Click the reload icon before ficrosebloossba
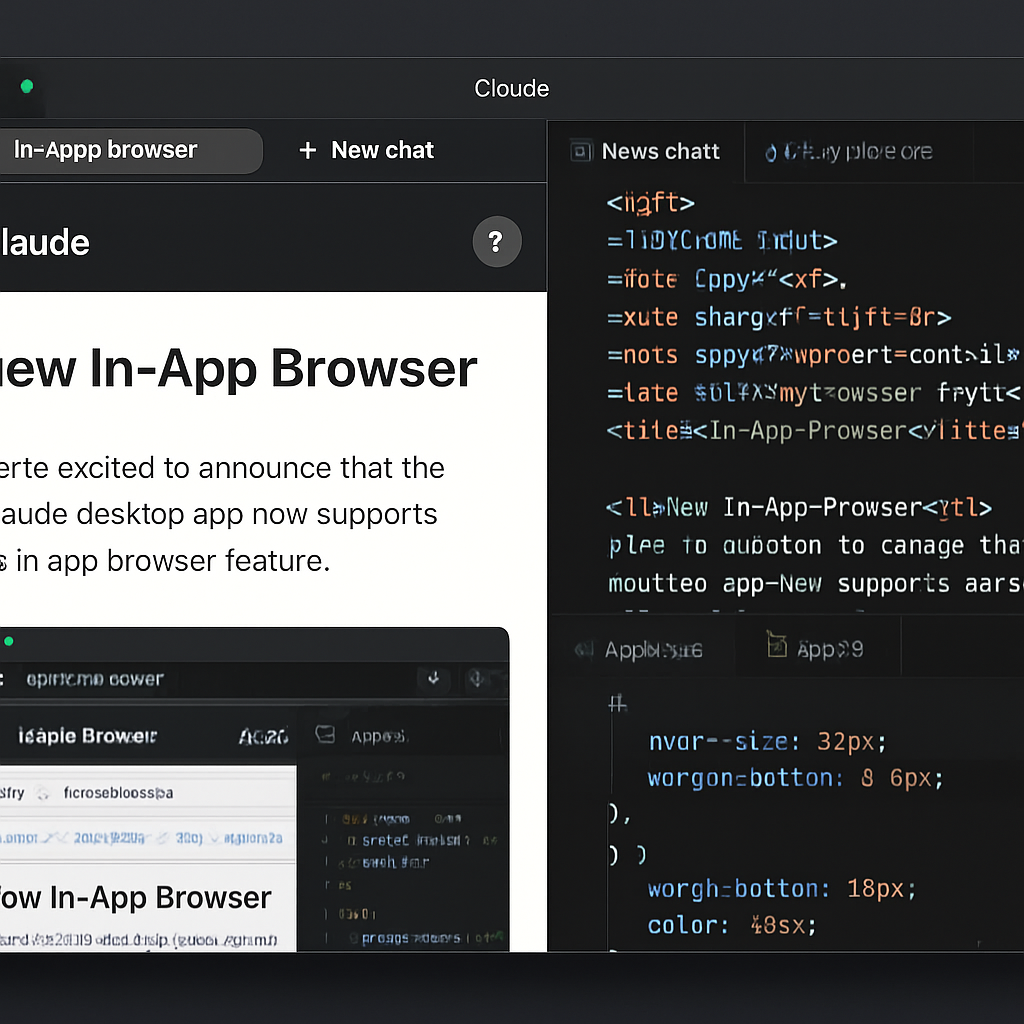1024x1024 pixels. pyautogui.click(x=43, y=793)
